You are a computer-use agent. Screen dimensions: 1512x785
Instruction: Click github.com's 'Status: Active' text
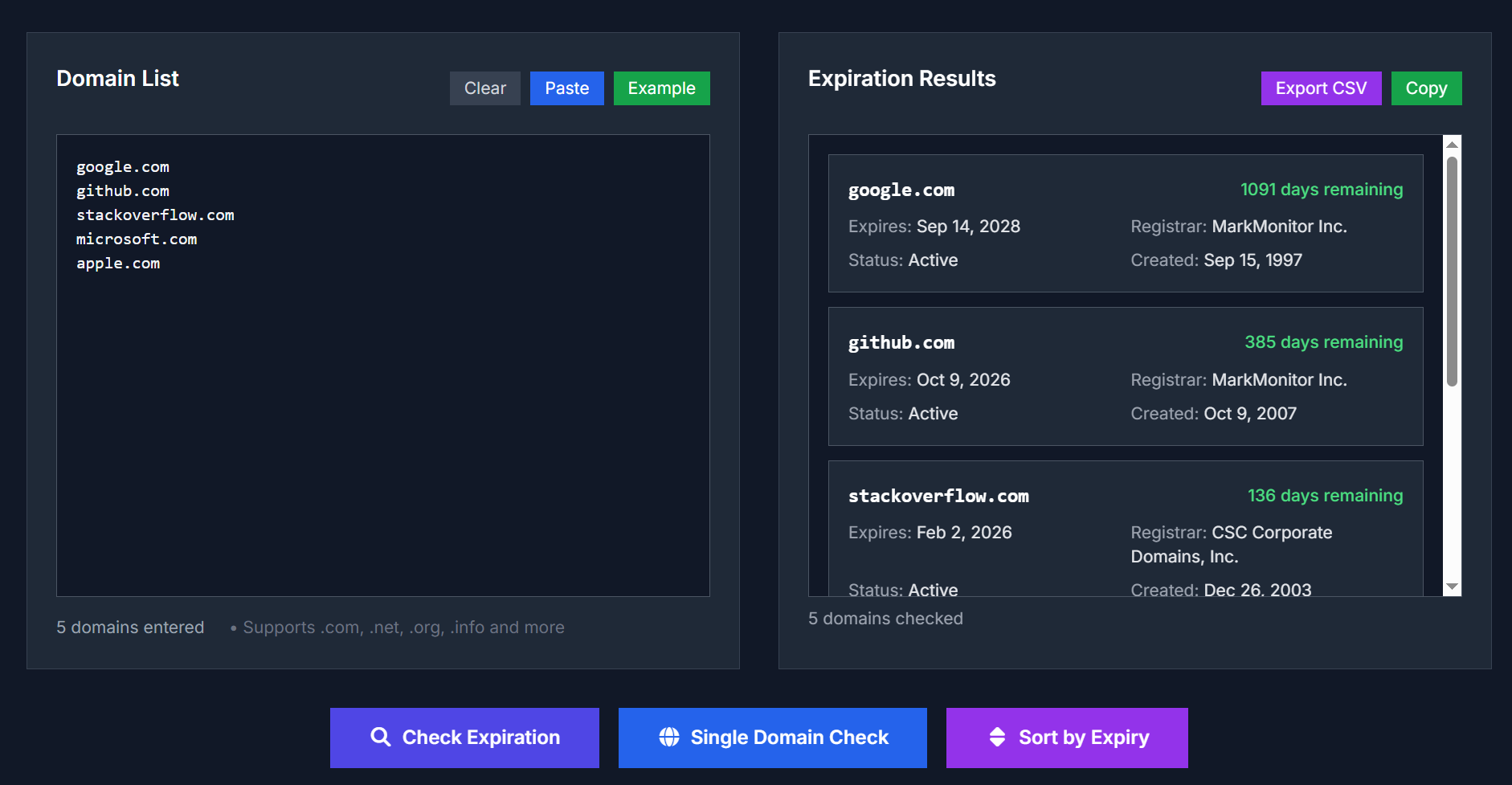903,414
